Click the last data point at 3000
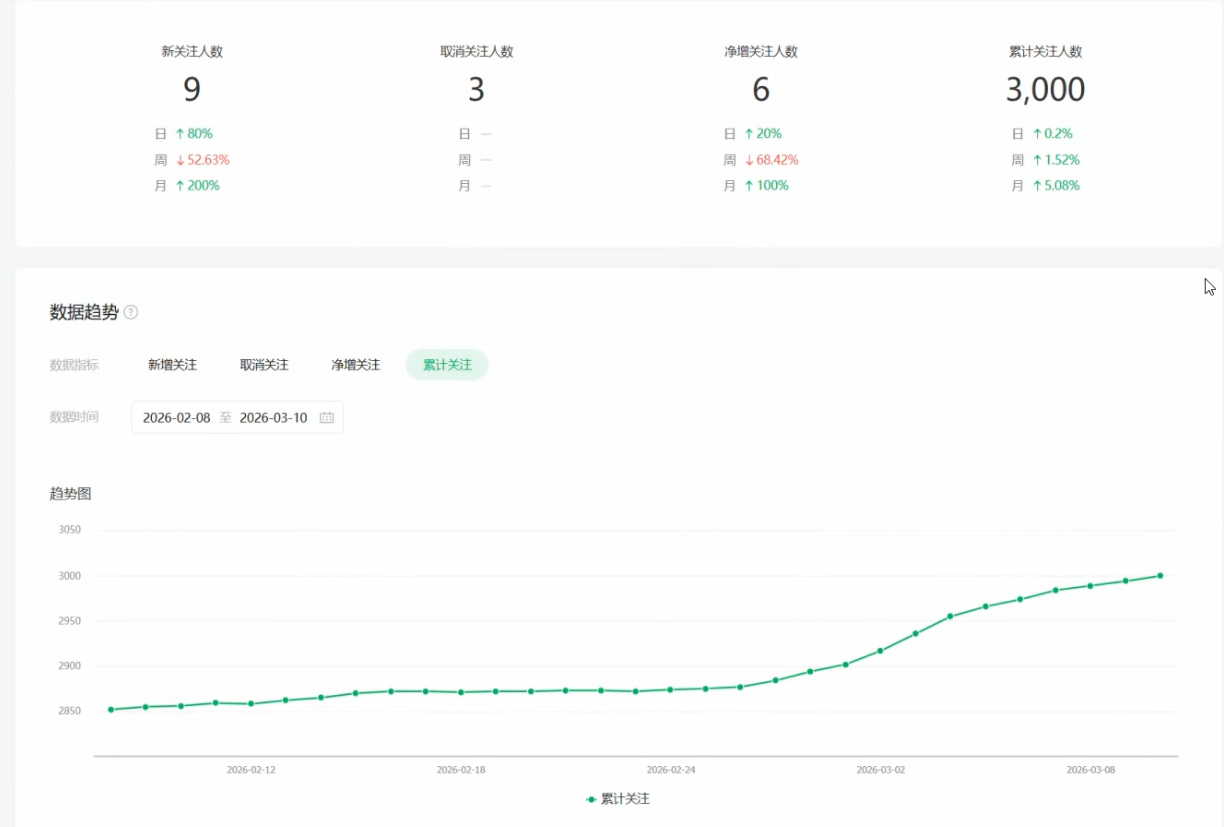This screenshot has width=1224, height=827. click(x=1160, y=575)
